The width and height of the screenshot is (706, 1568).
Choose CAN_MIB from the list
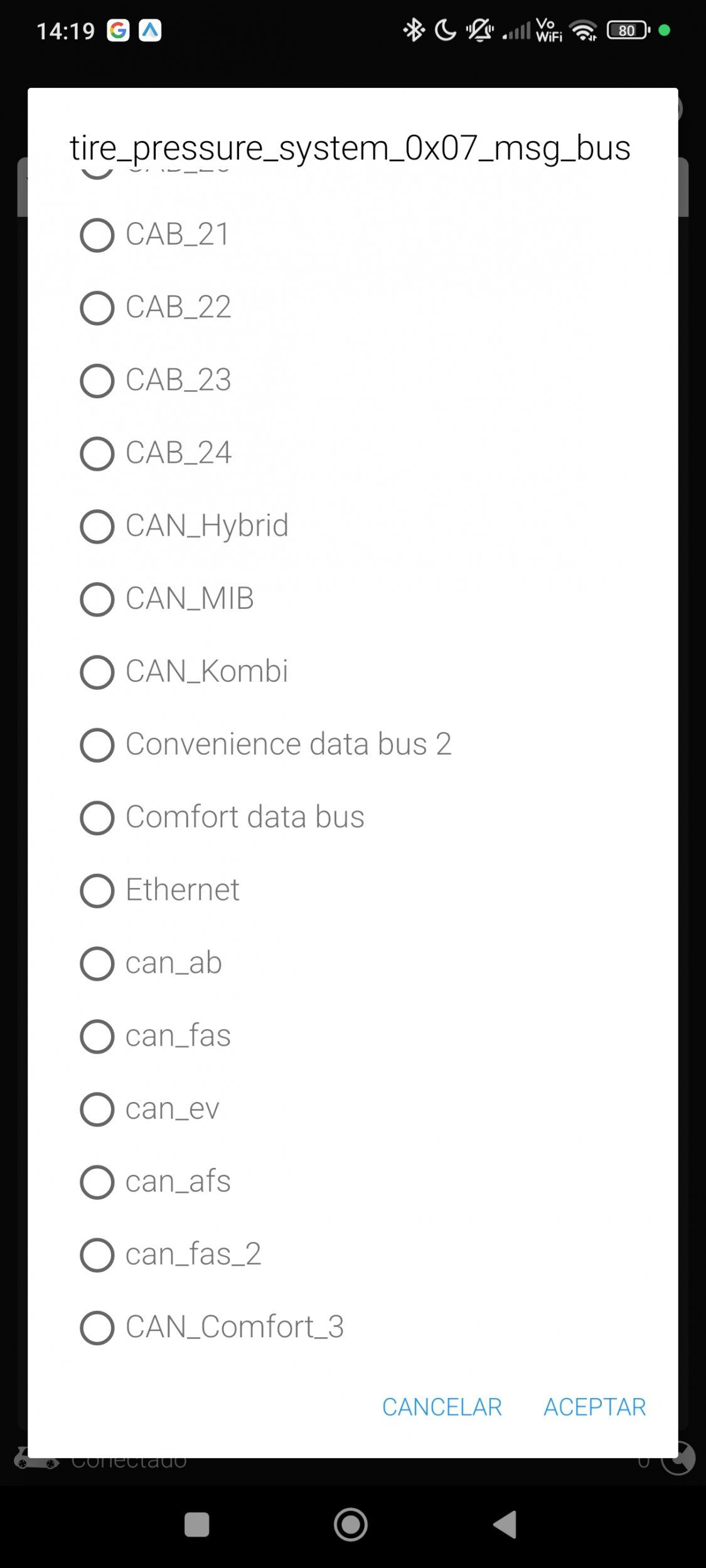coord(97,599)
